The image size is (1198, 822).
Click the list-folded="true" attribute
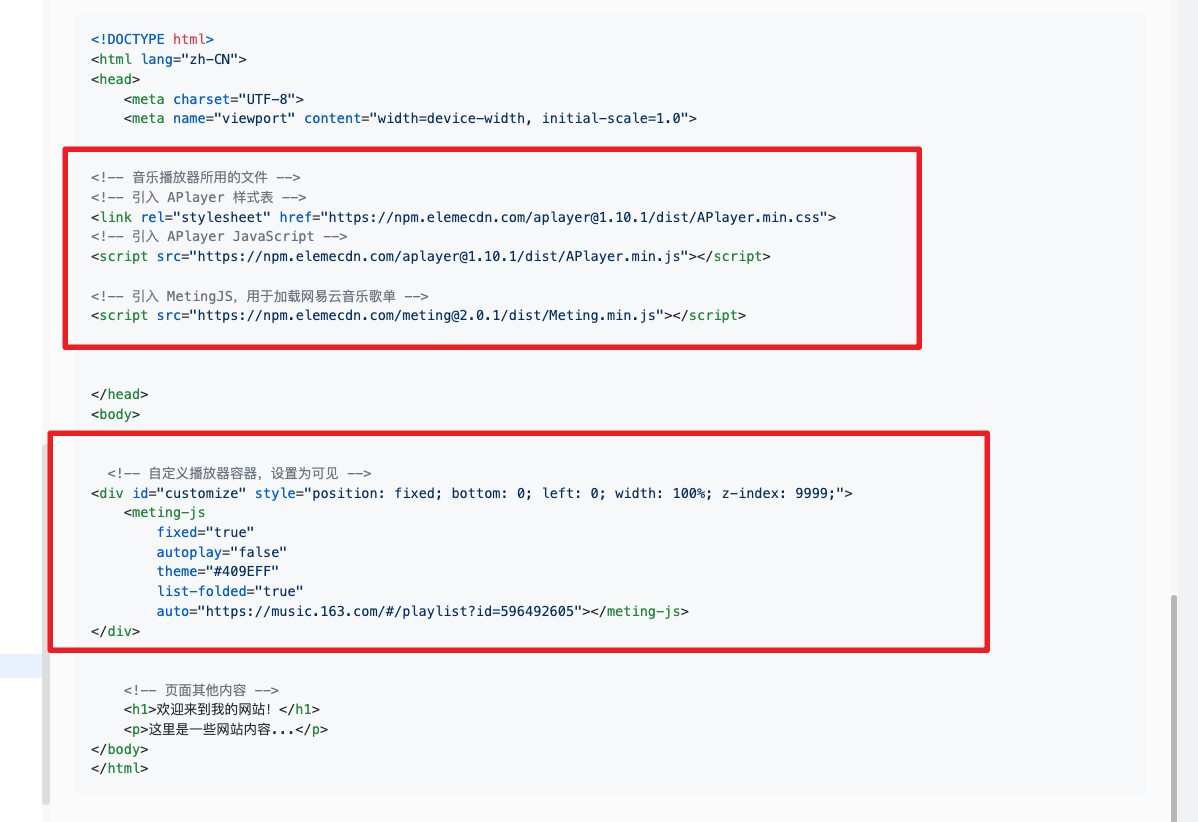tap(229, 591)
